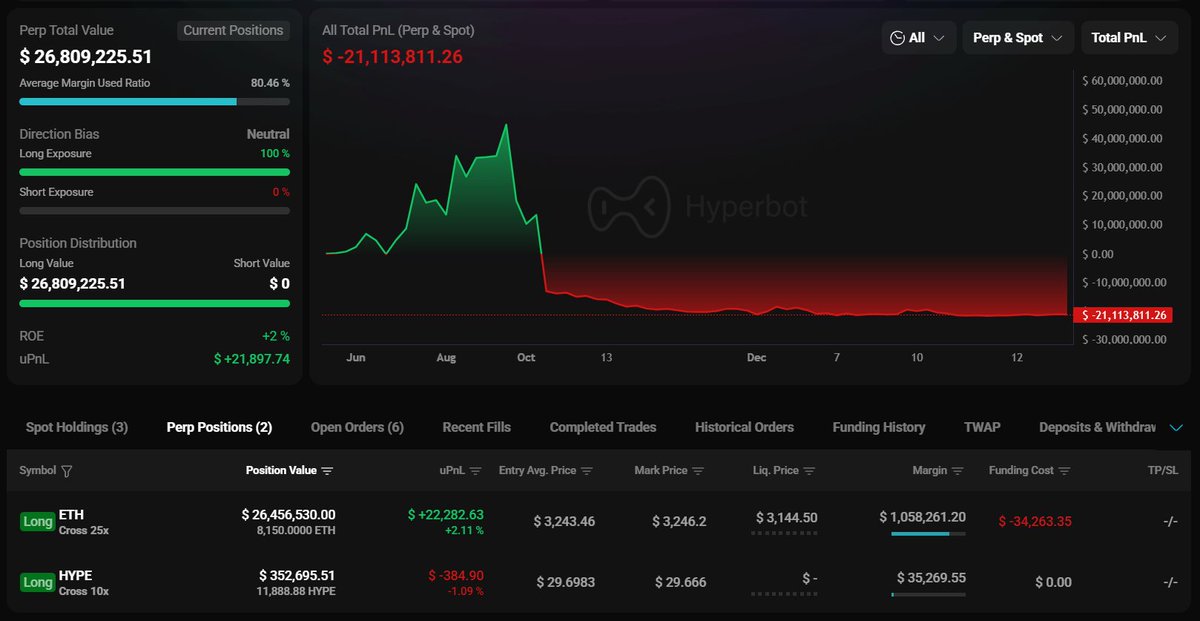This screenshot has height=621, width=1200.
Task: Click the ETH Long badge
Action: click(x=38, y=522)
